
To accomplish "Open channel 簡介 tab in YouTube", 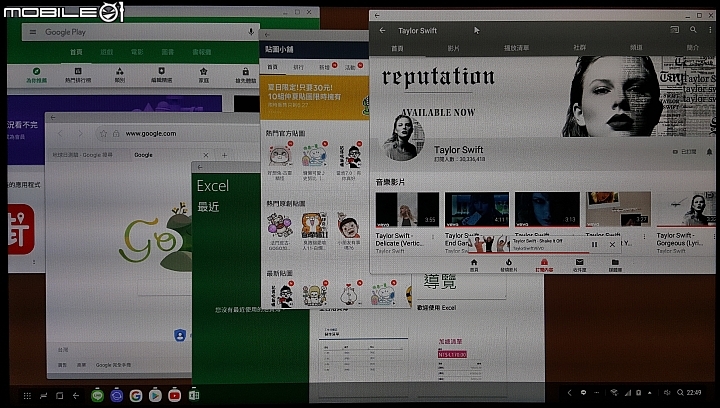I will [692, 47].
